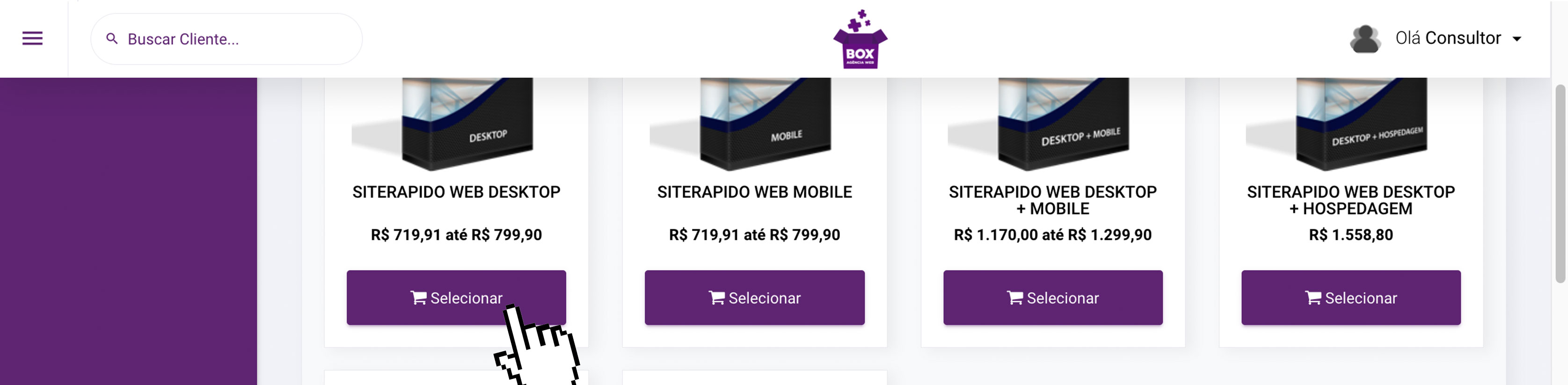Open the hamburger menu

pyautogui.click(x=32, y=38)
